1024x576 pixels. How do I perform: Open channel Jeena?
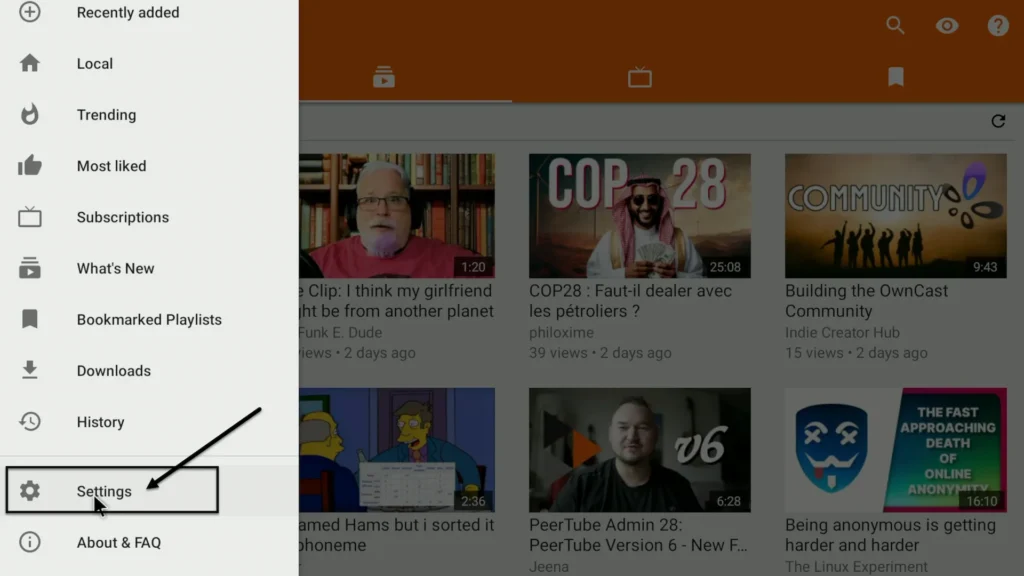pyautogui.click(x=549, y=567)
